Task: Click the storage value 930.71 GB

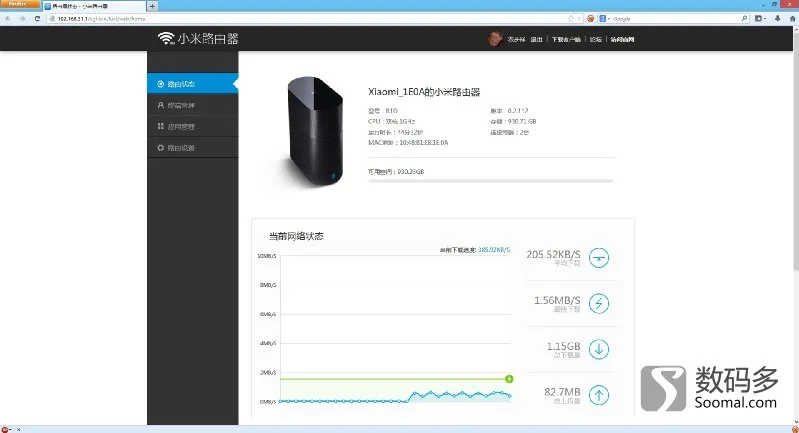Action: point(522,121)
